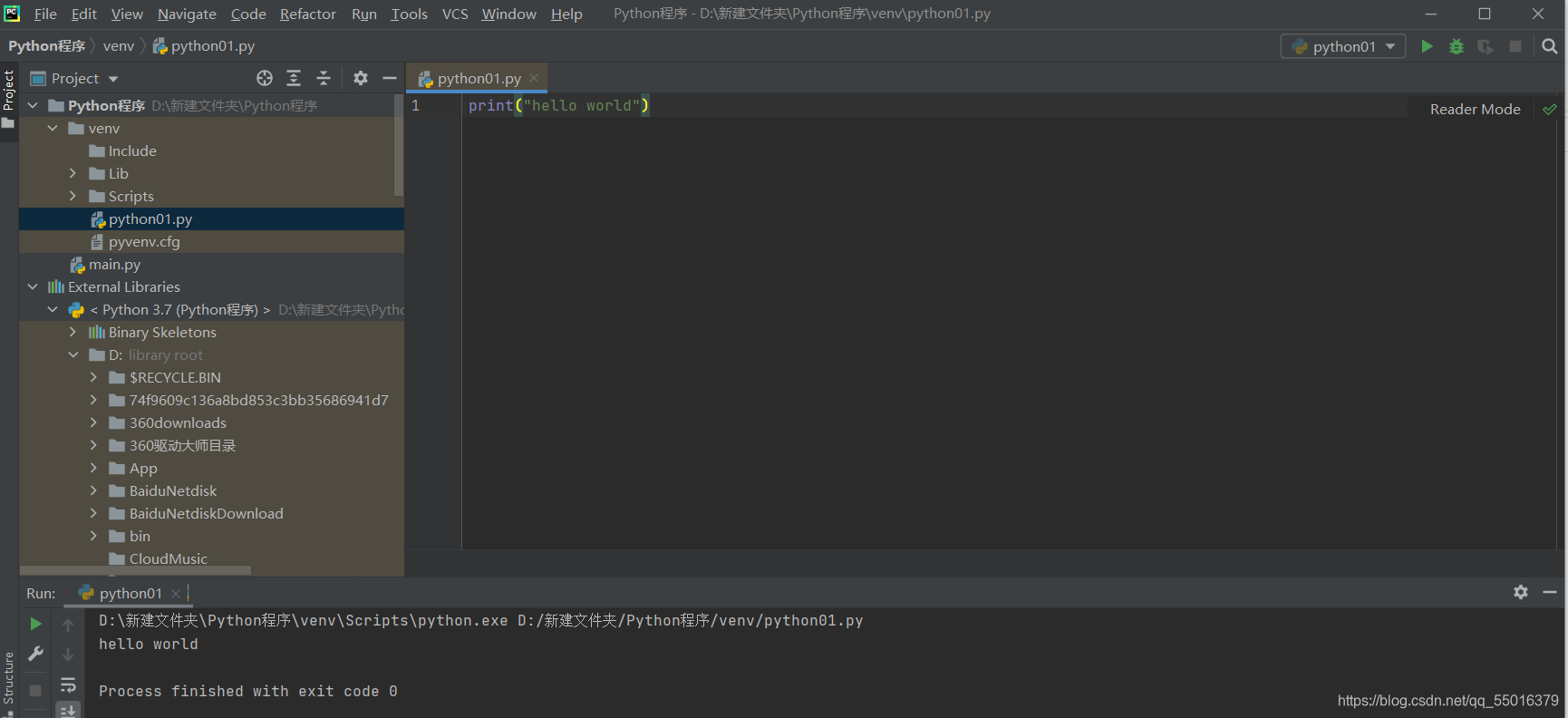This screenshot has width=1568, height=718.
Task: Open the Refactor menu
Action: (x=308, y=14)
